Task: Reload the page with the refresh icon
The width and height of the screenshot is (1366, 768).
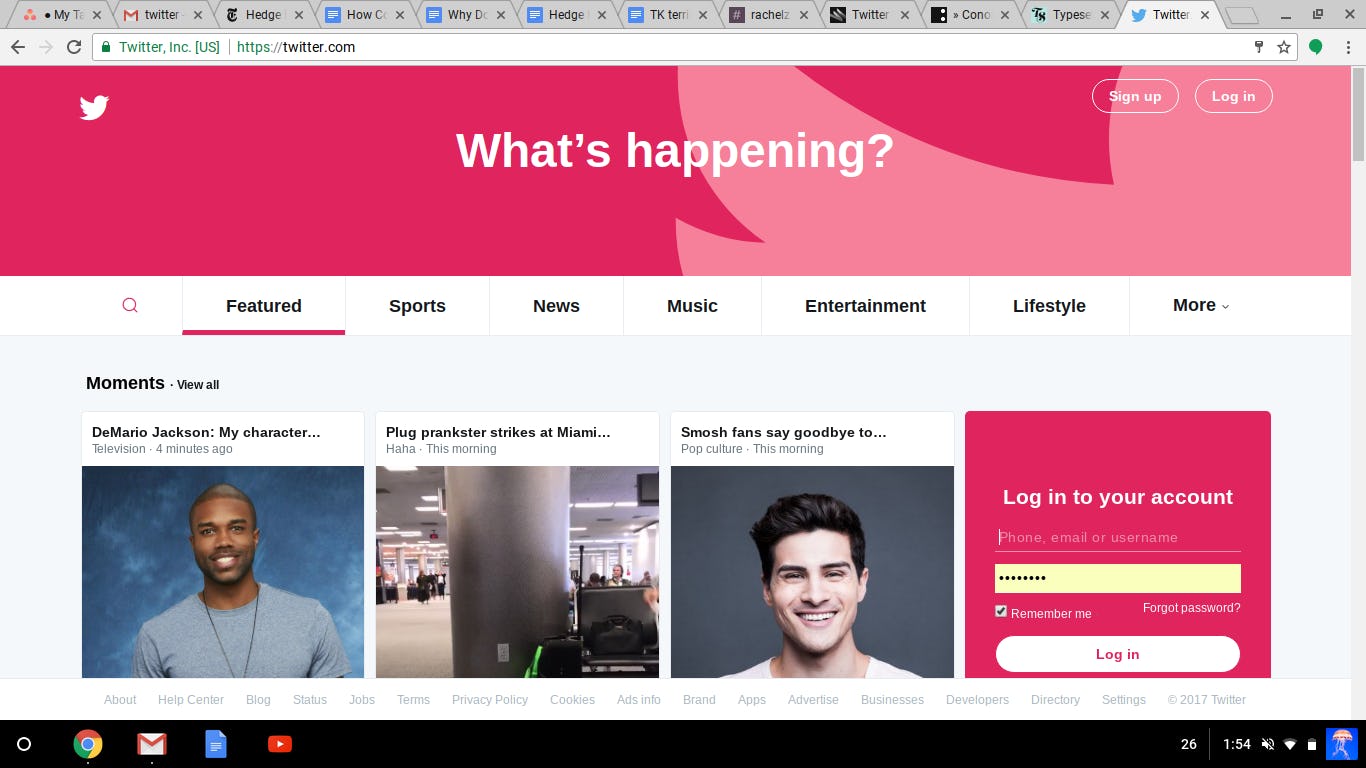Action: (x=73, y=47)
